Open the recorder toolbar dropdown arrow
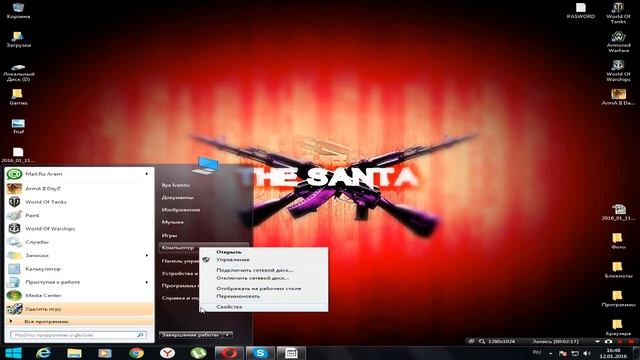The width and height of the screenshot is (640, 360). pos(598,341)
